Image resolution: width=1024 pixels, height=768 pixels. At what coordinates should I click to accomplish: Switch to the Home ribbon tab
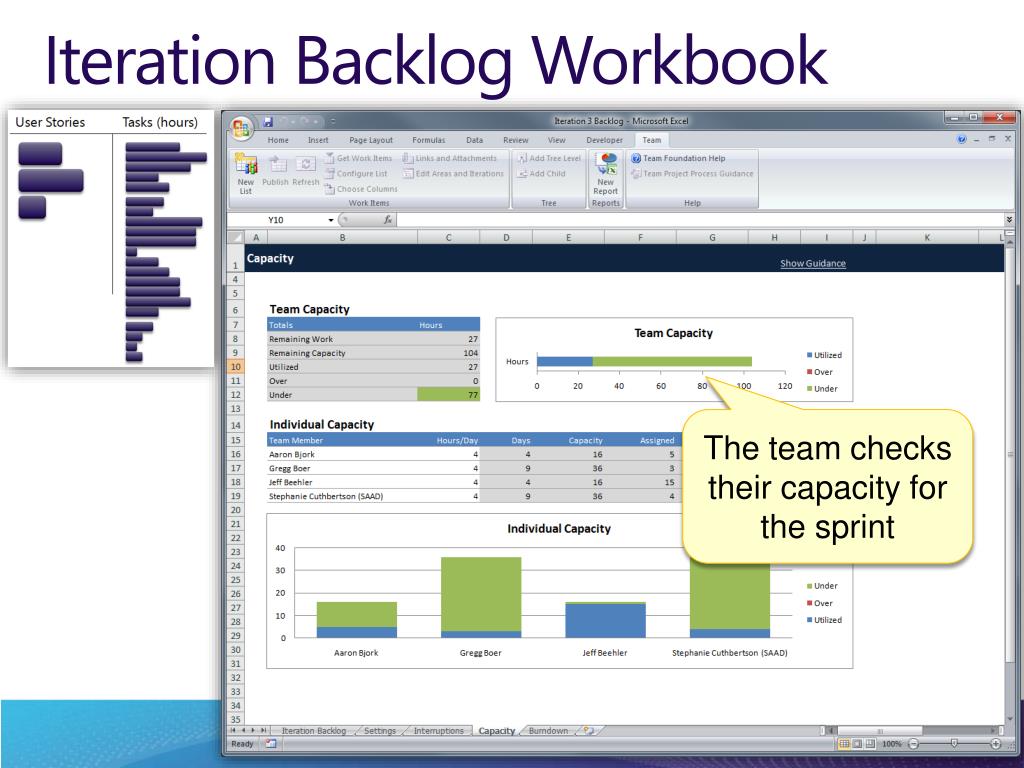pyautogui.click(x=278, y=140)
